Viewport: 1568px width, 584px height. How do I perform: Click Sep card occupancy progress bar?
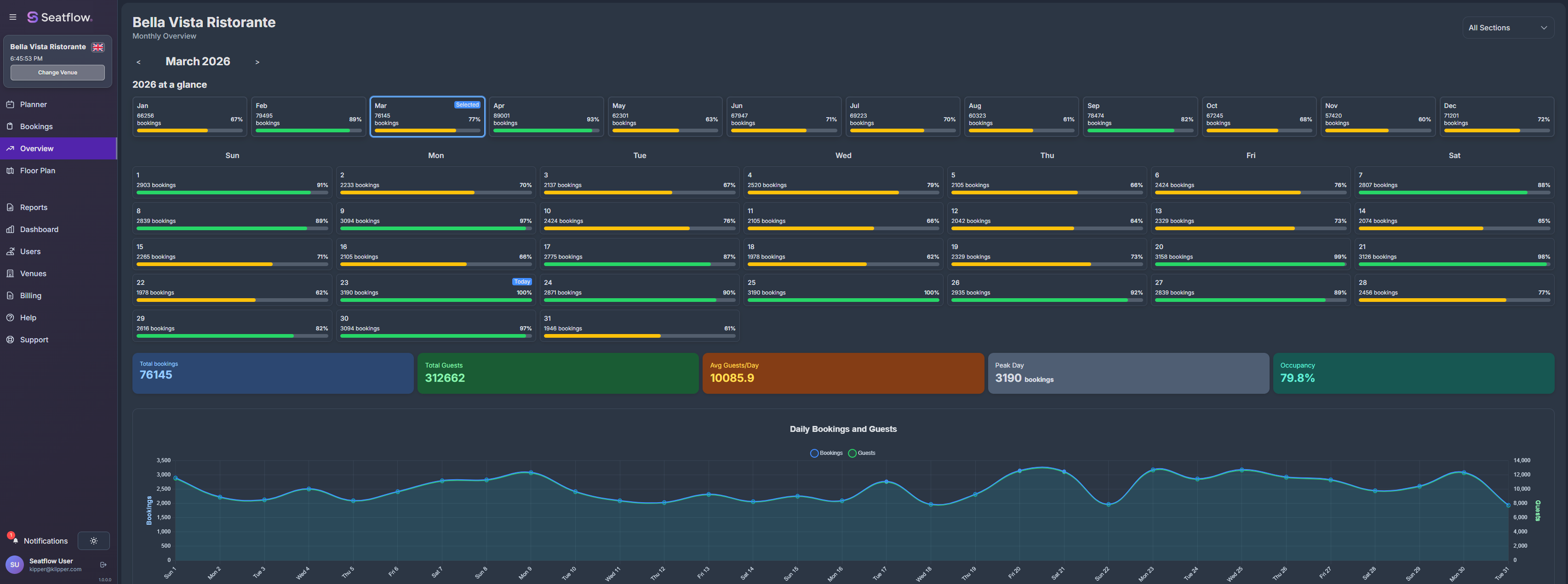(1140, 131)
